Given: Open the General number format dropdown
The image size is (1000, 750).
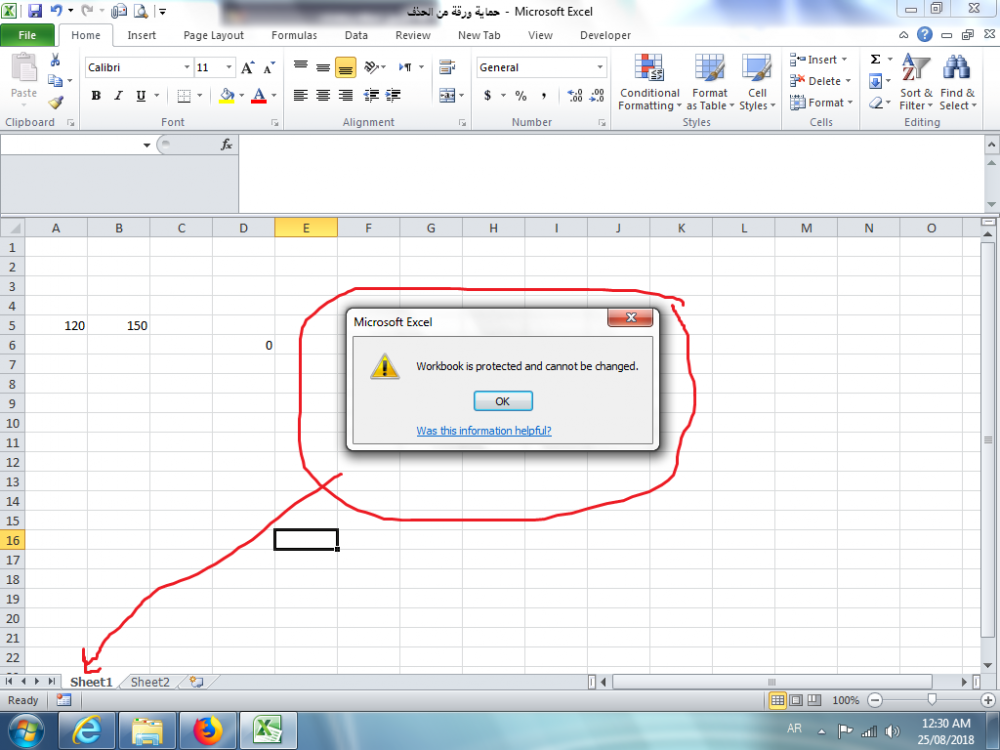Looking at the screenshot, I should [x=600, y=67].
